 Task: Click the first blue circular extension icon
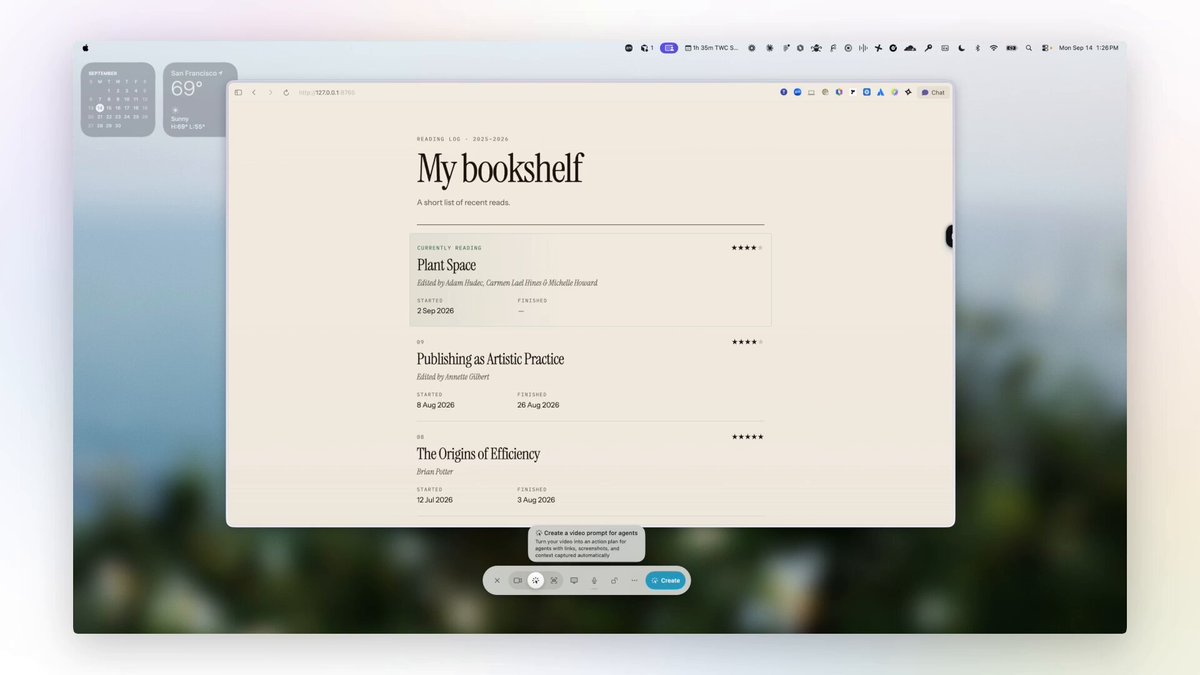(784, 92)
